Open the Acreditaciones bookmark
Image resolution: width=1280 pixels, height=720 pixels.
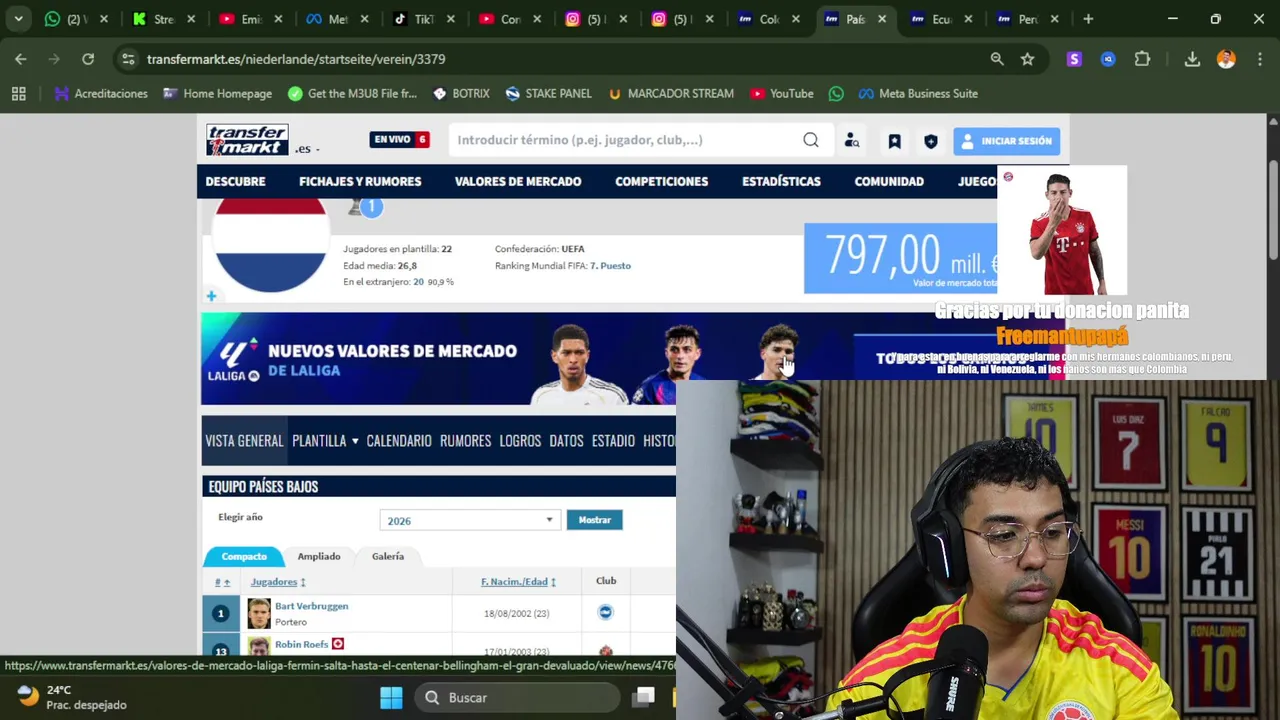tap(101, 93)
